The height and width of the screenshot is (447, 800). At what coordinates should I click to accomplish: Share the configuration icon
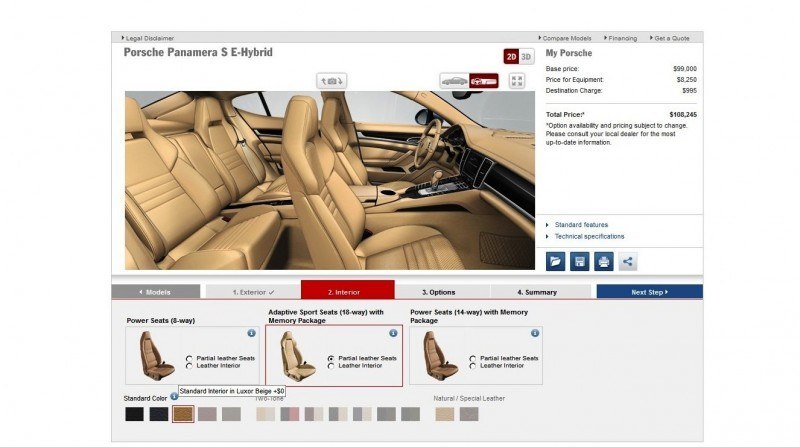(628, 262)
